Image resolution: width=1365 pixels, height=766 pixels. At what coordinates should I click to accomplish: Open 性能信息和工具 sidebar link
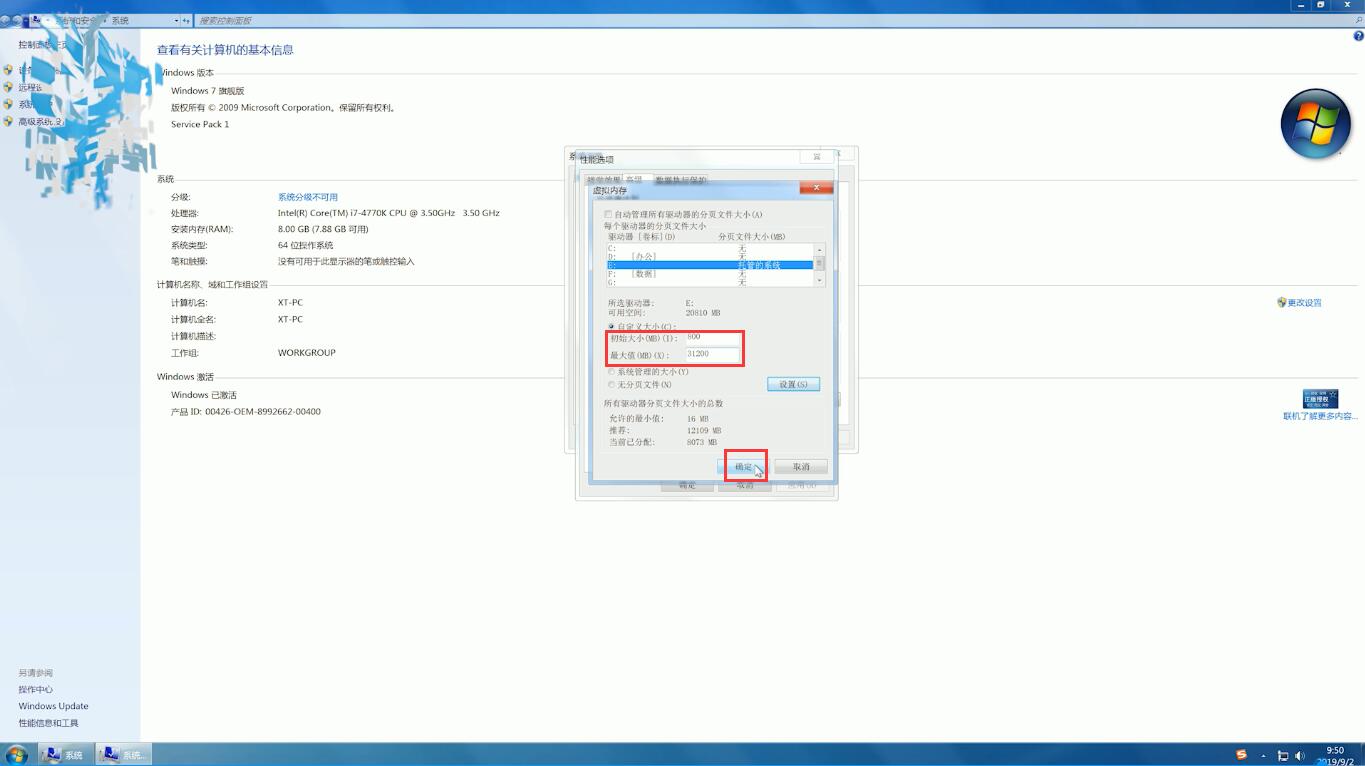(x=48, y=723)
